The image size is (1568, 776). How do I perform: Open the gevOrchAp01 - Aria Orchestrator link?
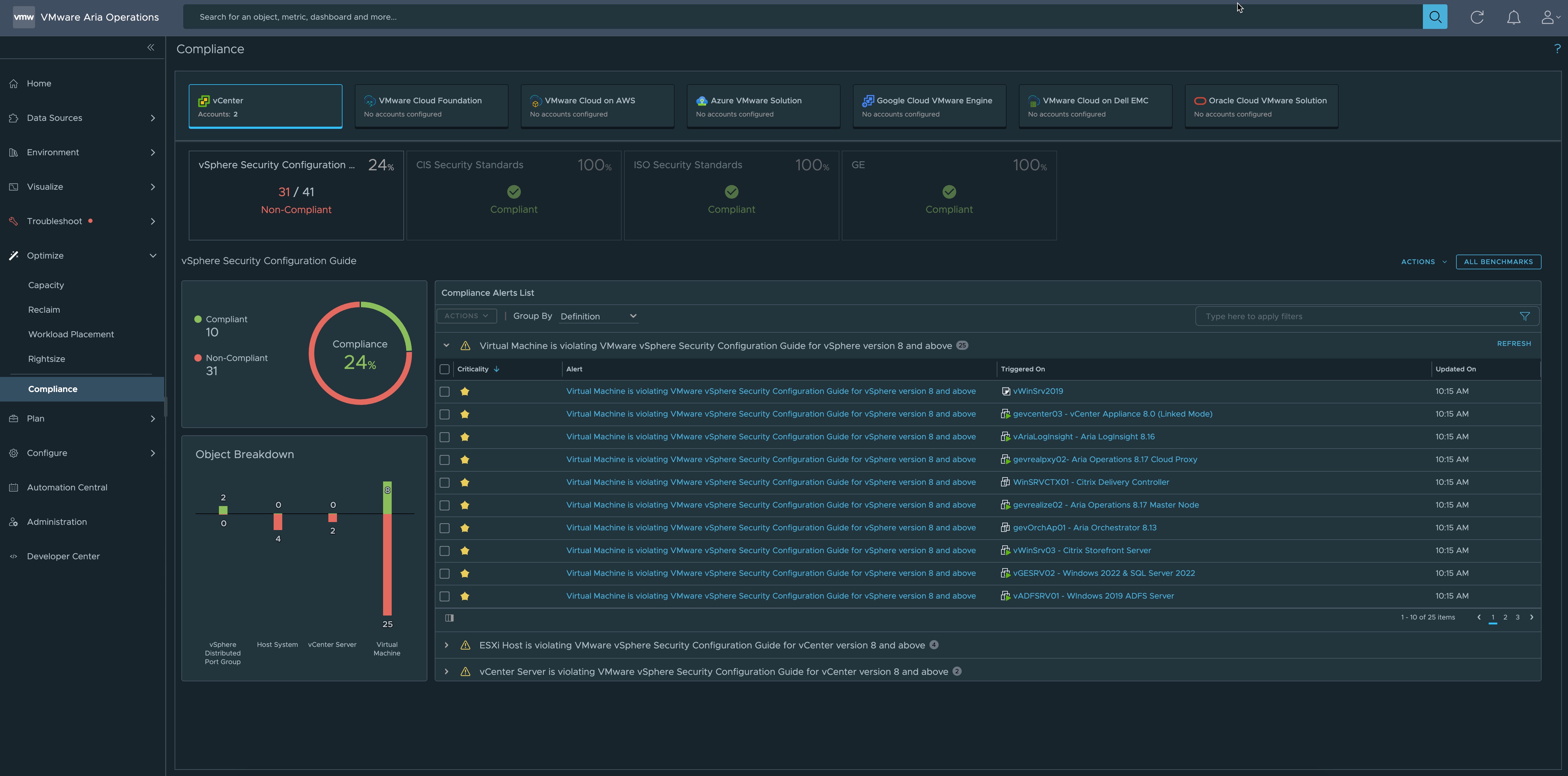pyautogui.click(x=1085, y=528)
